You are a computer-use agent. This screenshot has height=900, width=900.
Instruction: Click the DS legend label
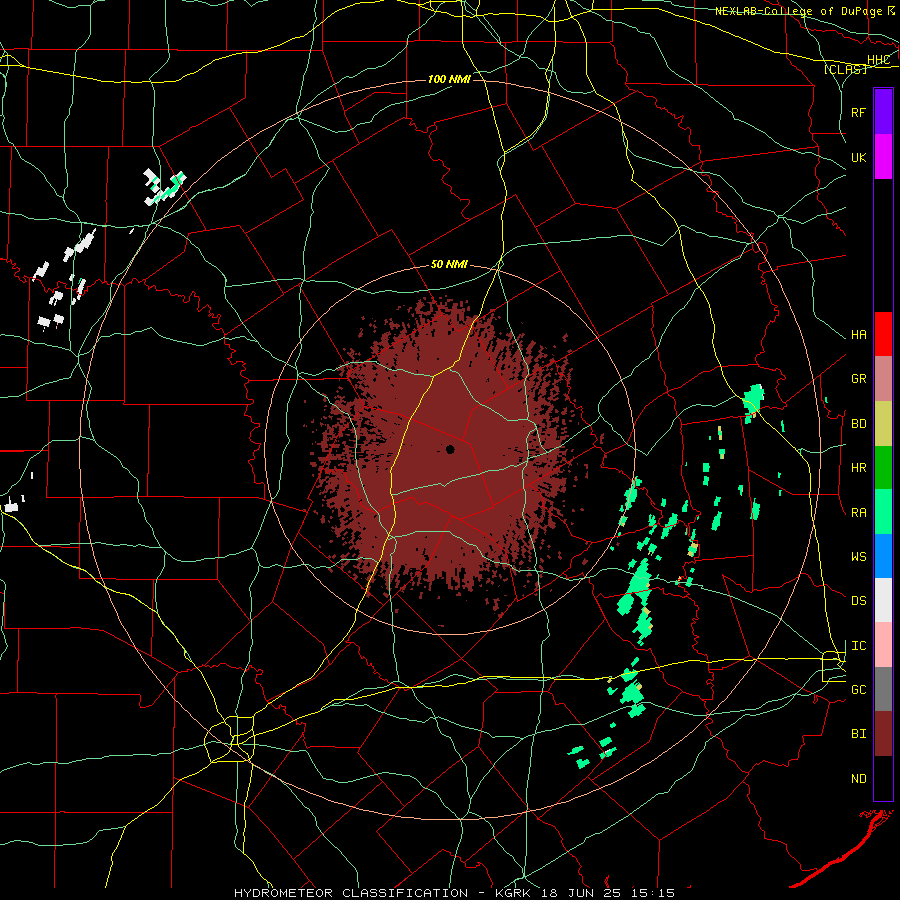click(859, 601)
